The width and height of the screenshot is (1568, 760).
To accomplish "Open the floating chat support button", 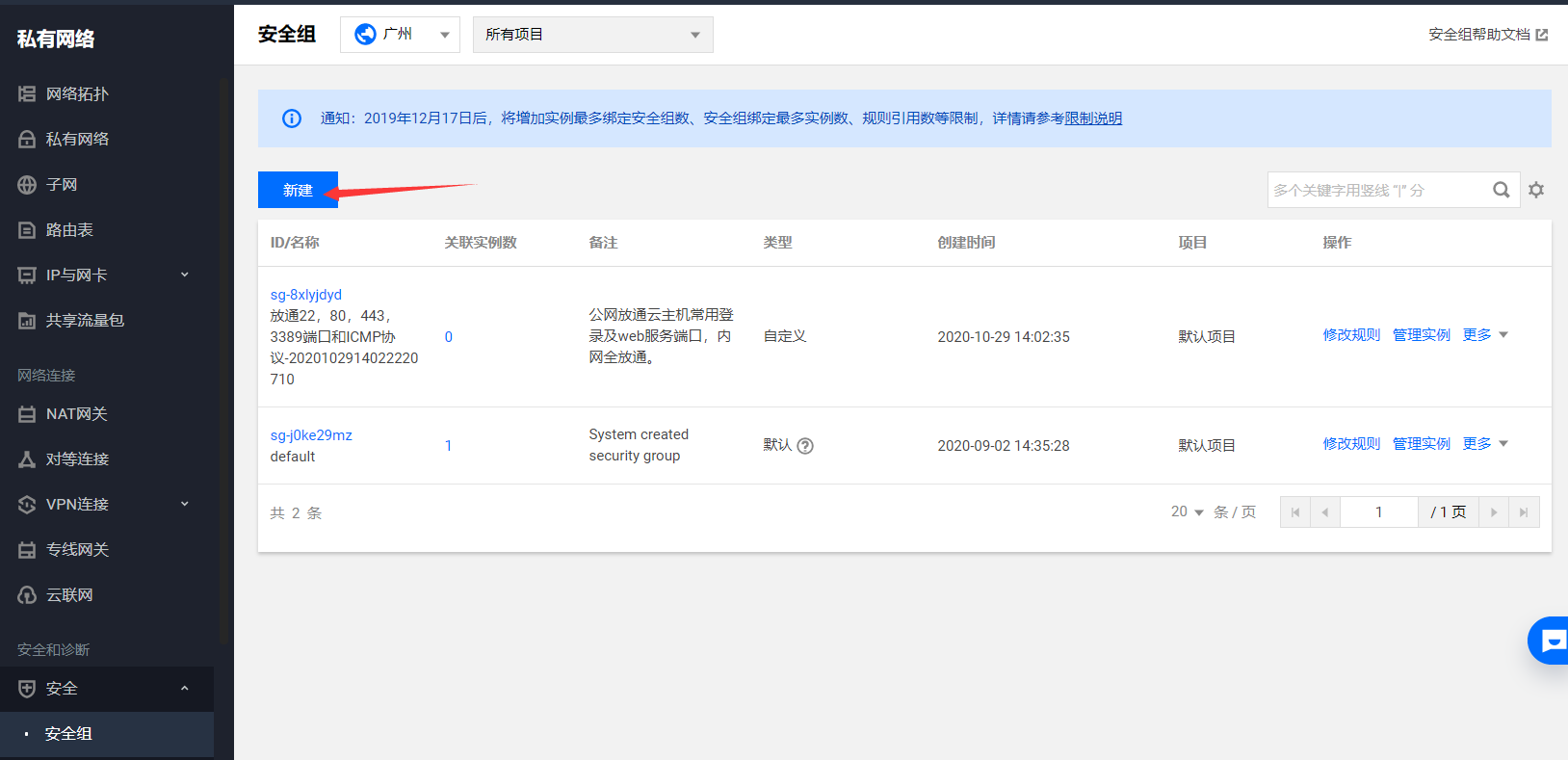I will pyautogui.click(x=1551, y=641).
